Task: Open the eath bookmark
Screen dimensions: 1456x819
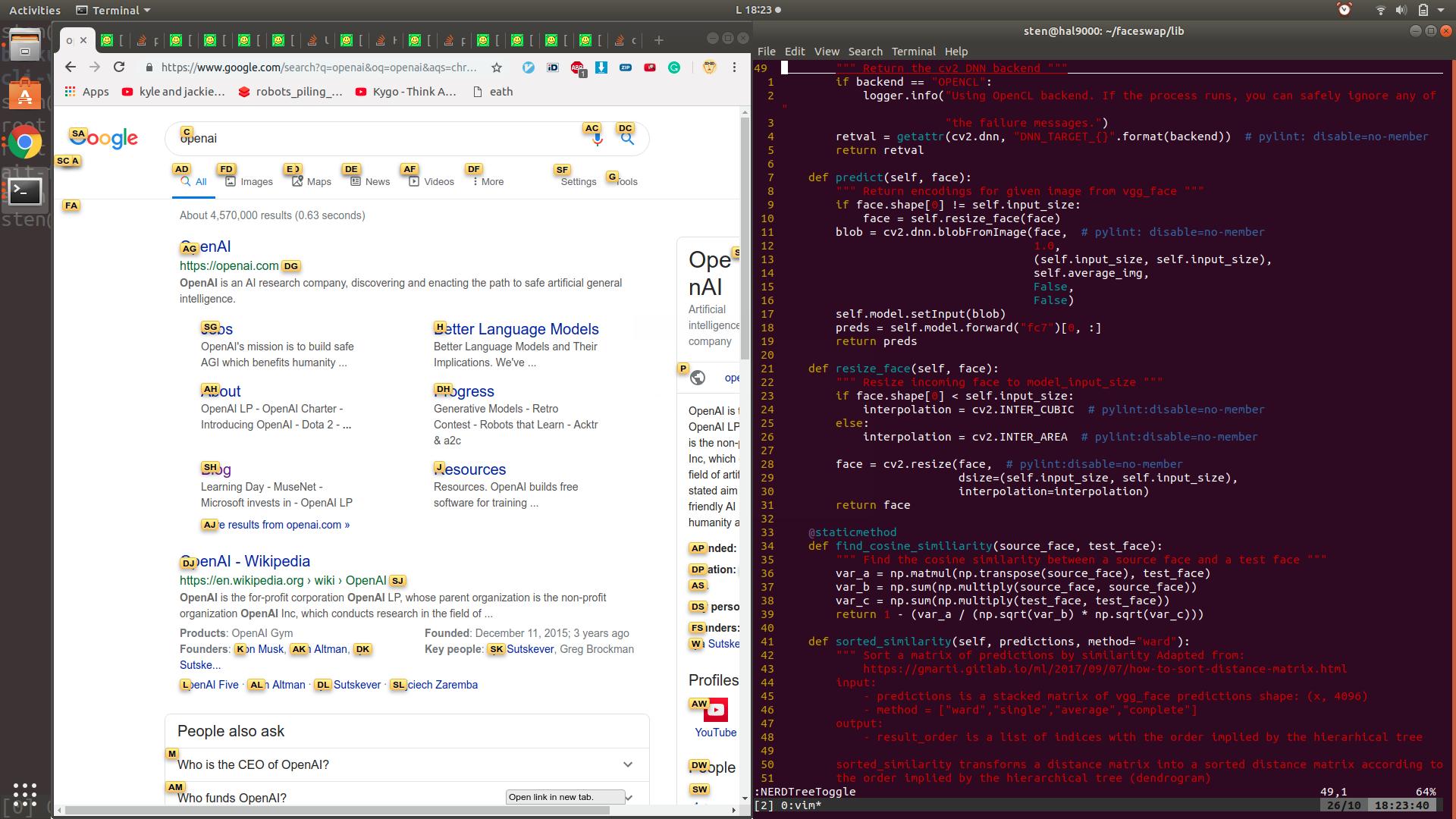Action: point(493,92)
